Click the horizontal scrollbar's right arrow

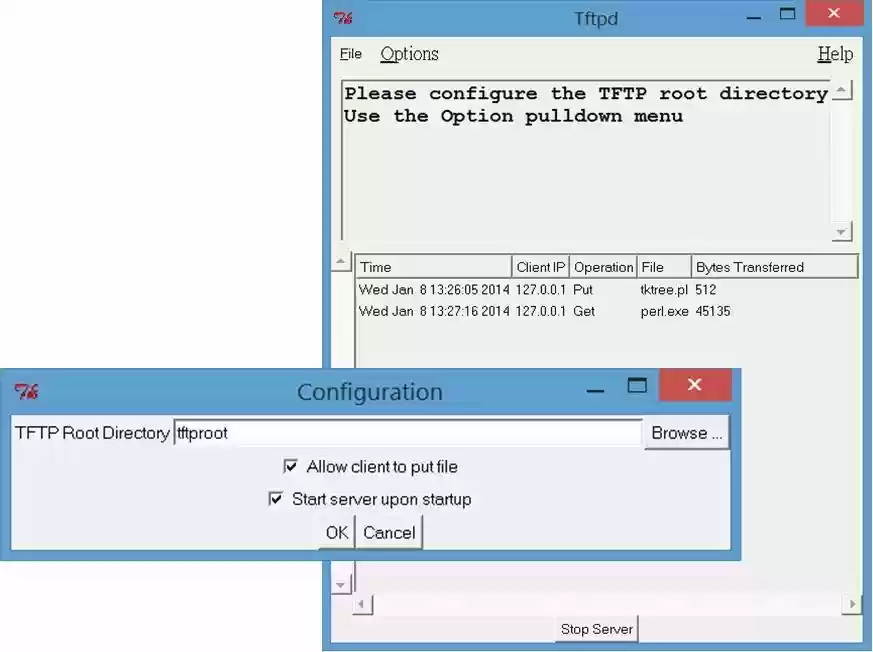point(852,604)
